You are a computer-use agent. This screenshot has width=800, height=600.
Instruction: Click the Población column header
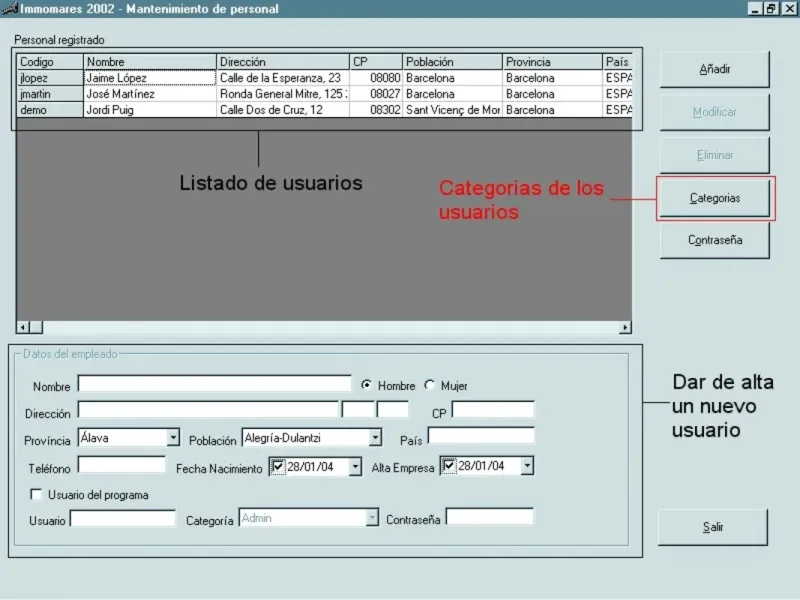453,62
